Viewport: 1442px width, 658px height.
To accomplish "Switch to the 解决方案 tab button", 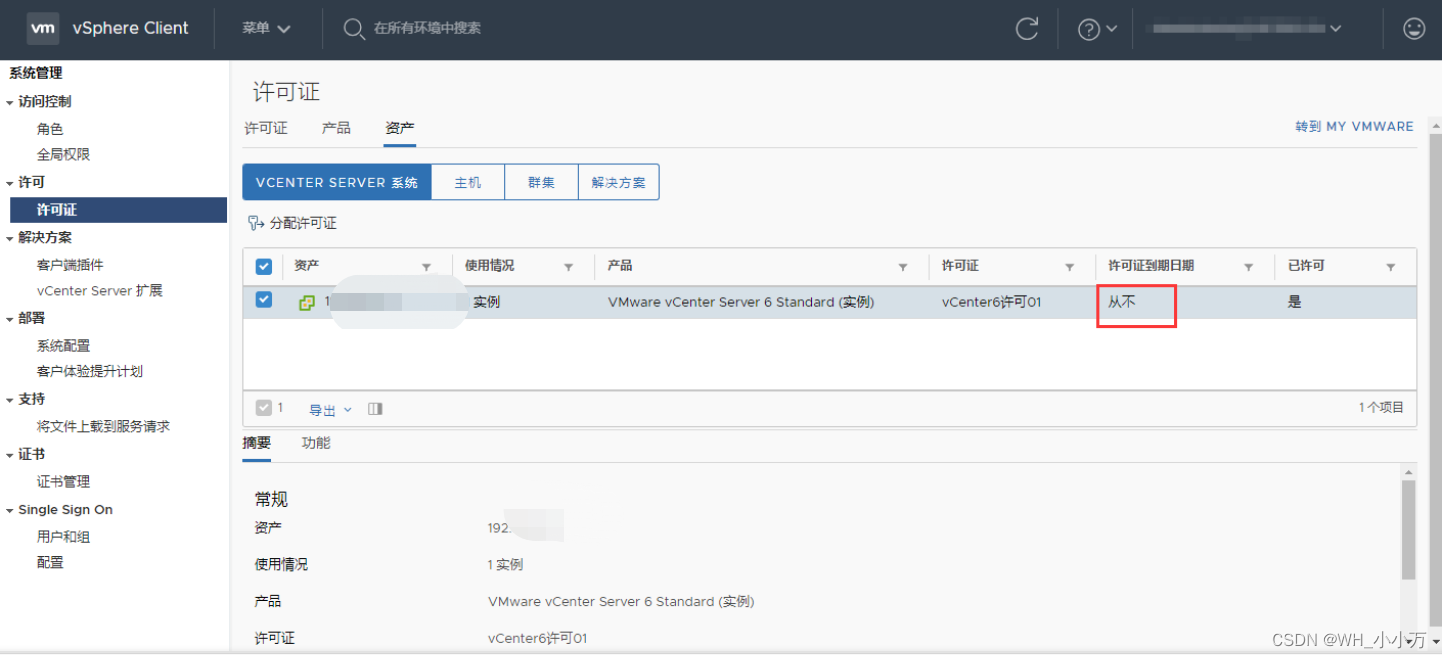I will pyautogui.click(x=619, y=182).
